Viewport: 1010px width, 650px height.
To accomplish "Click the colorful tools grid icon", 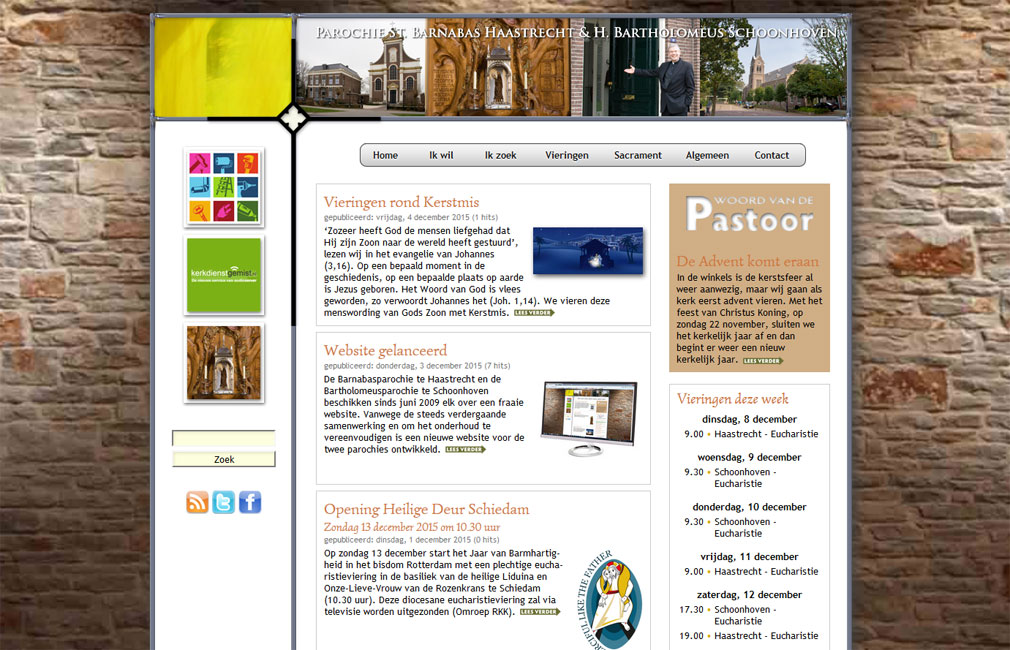I will click(224, 187).
